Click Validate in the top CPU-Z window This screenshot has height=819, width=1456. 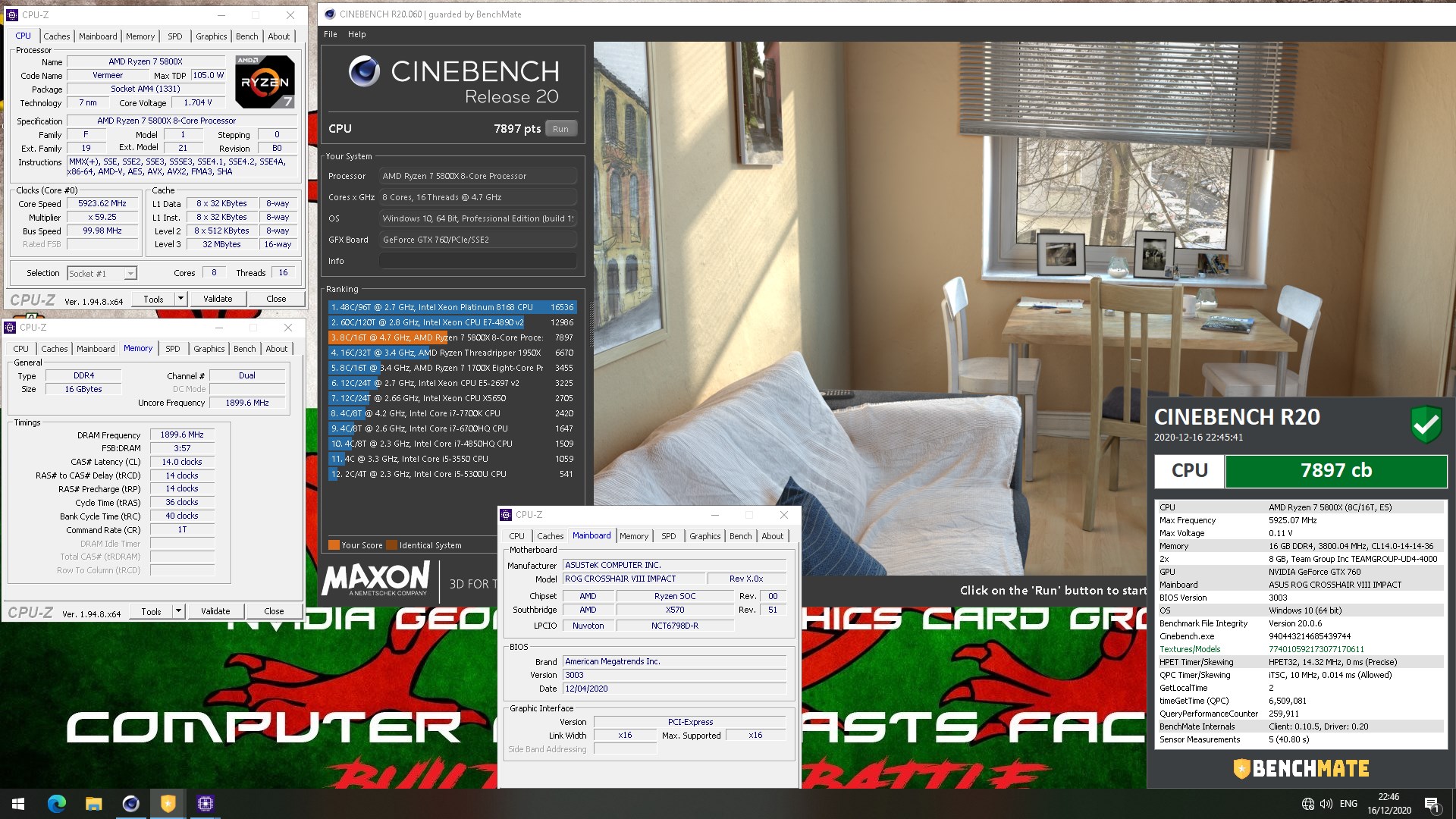(218, 299)
